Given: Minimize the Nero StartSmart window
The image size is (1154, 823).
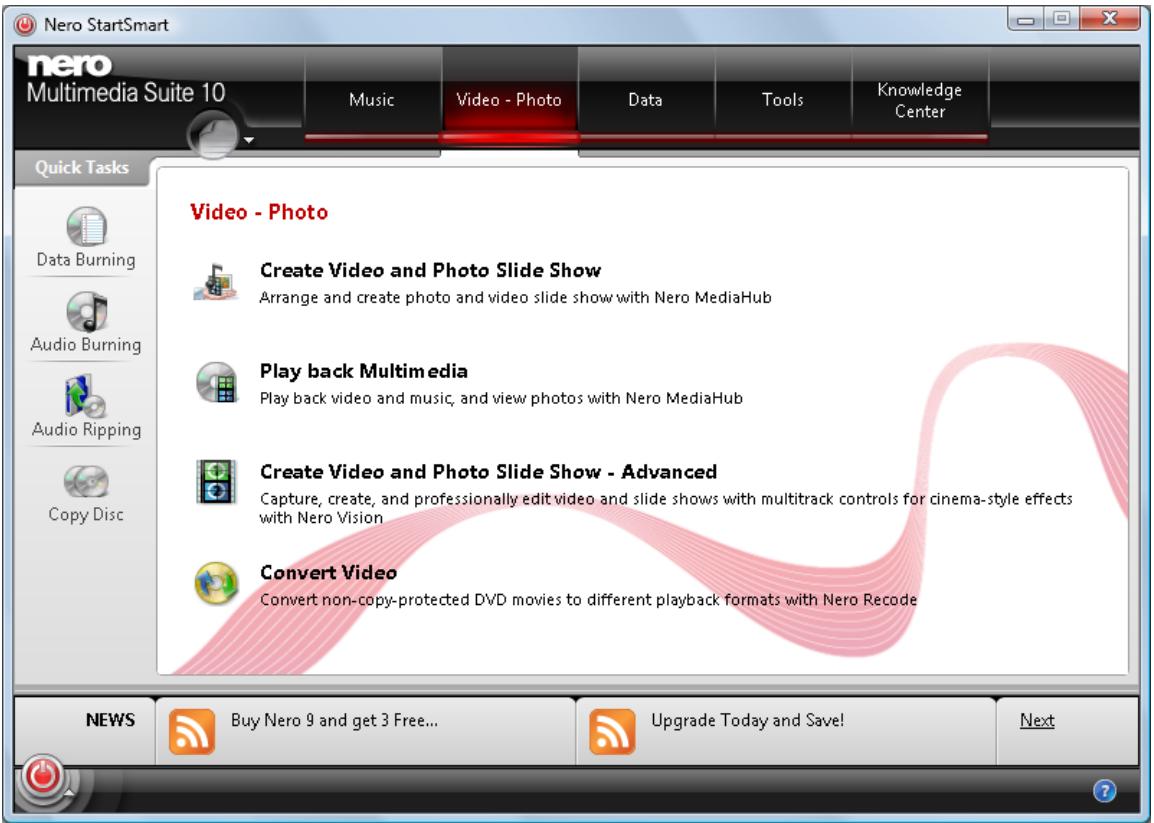Looking at the screenshot, I should tap(1025, 20).
